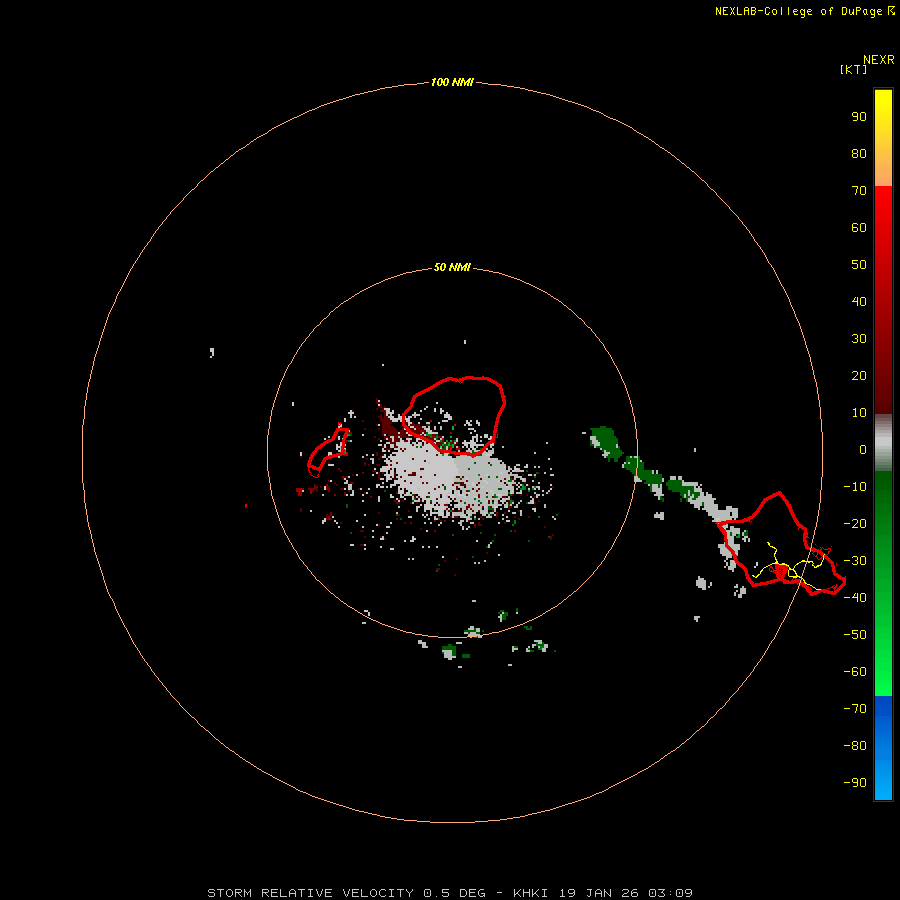Image resolution: width=900 pixels, height=900 pixels.
Task: Click the -80 value on the velocity scale
Action: point(855,746)
